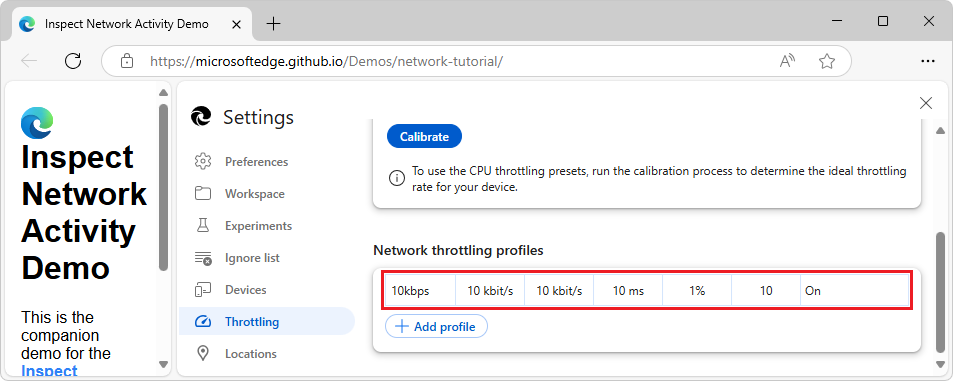Screen dimensions: 953x381
Task: Click the Throttling gauge icon
Action: tap(202, 321)
